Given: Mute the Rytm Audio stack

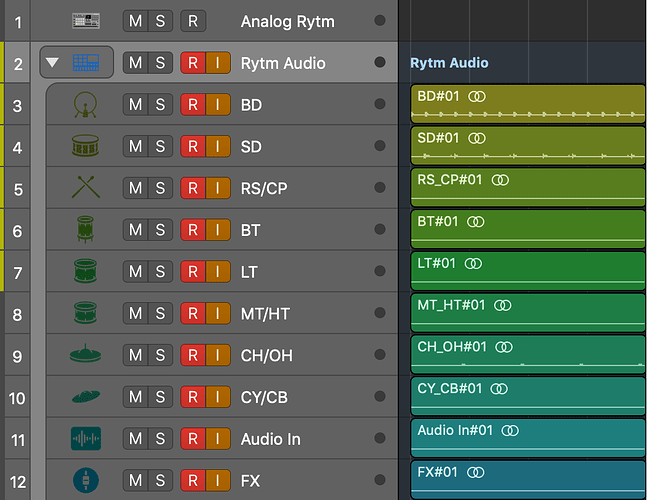Looking at the screenshot, I should (x=135, y=63).
